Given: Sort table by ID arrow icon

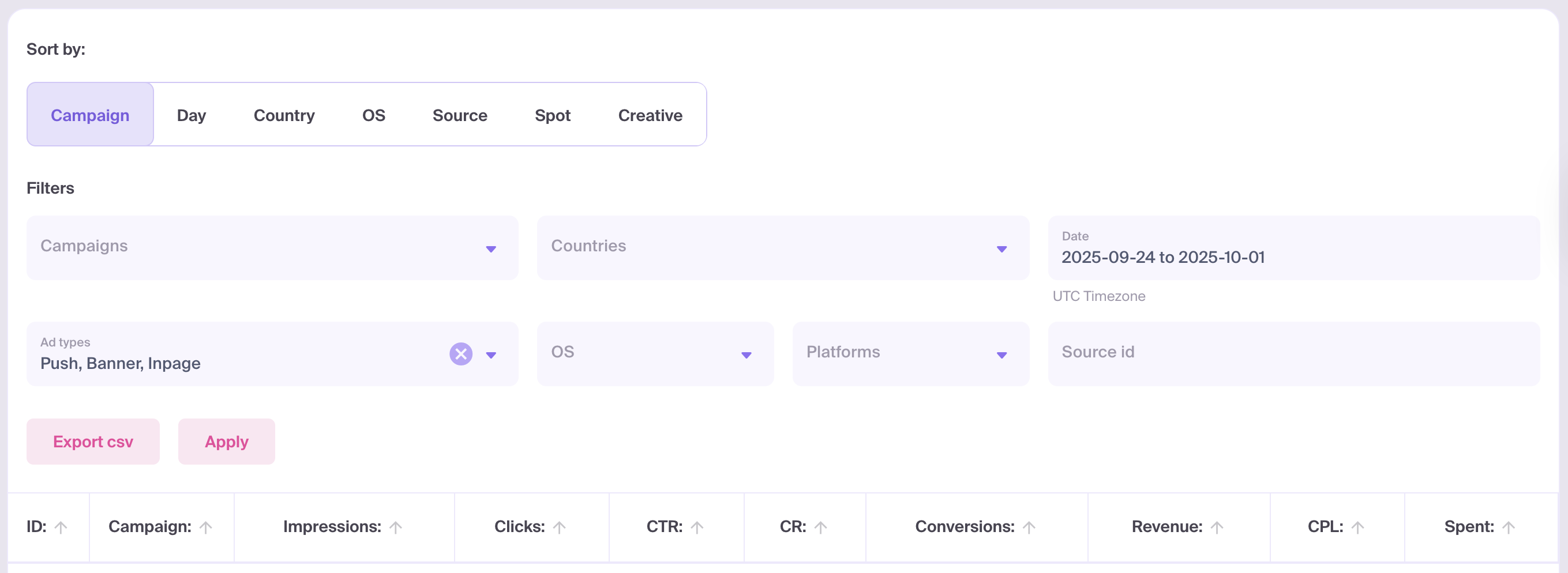Looking at the screenshot, I should pyautogui.click(x=61, y=527).
